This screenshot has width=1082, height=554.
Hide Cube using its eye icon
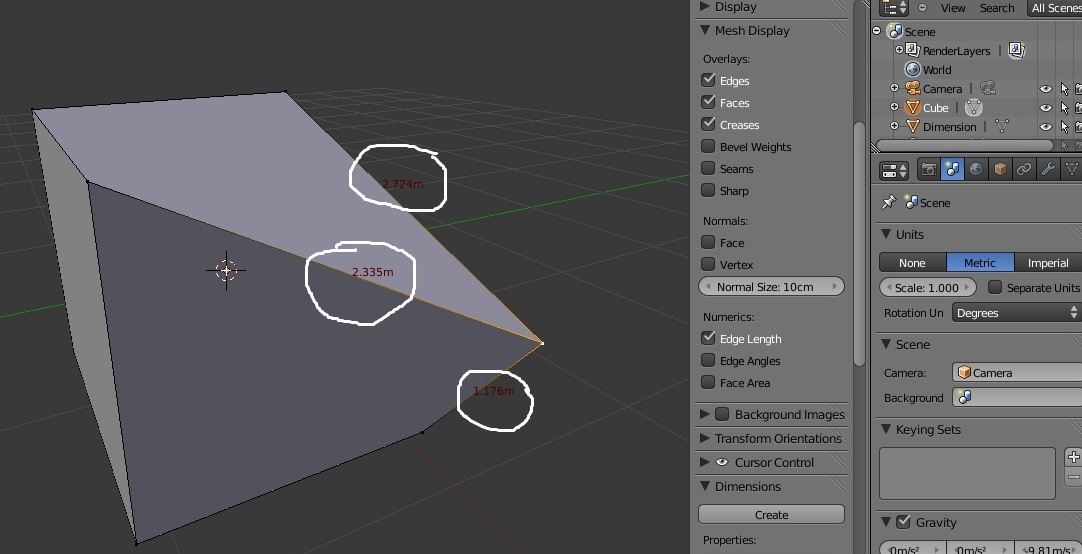pyautogui.click(x=1045, y=108)
